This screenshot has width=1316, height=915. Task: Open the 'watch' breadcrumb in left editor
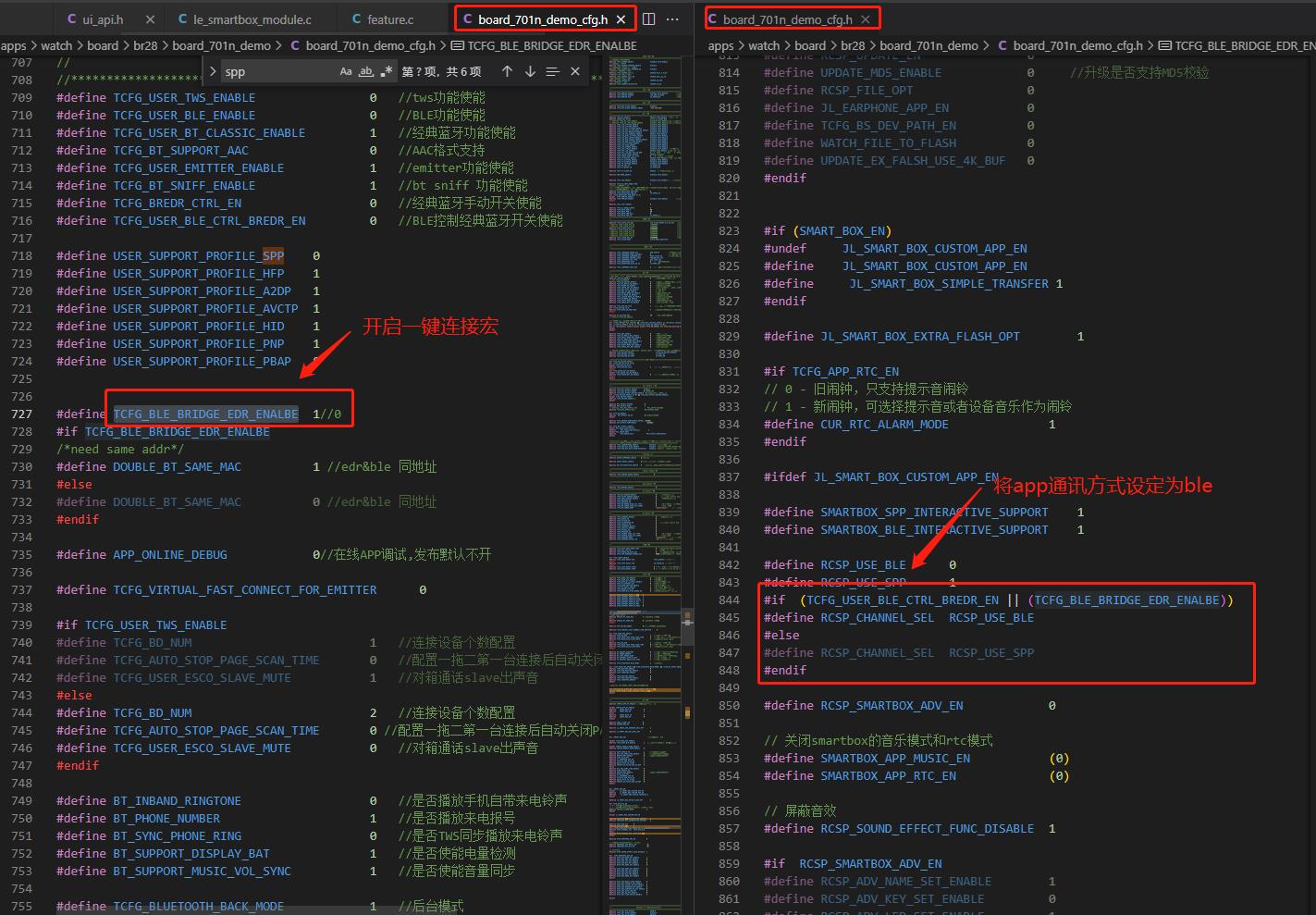pos(56,45)
